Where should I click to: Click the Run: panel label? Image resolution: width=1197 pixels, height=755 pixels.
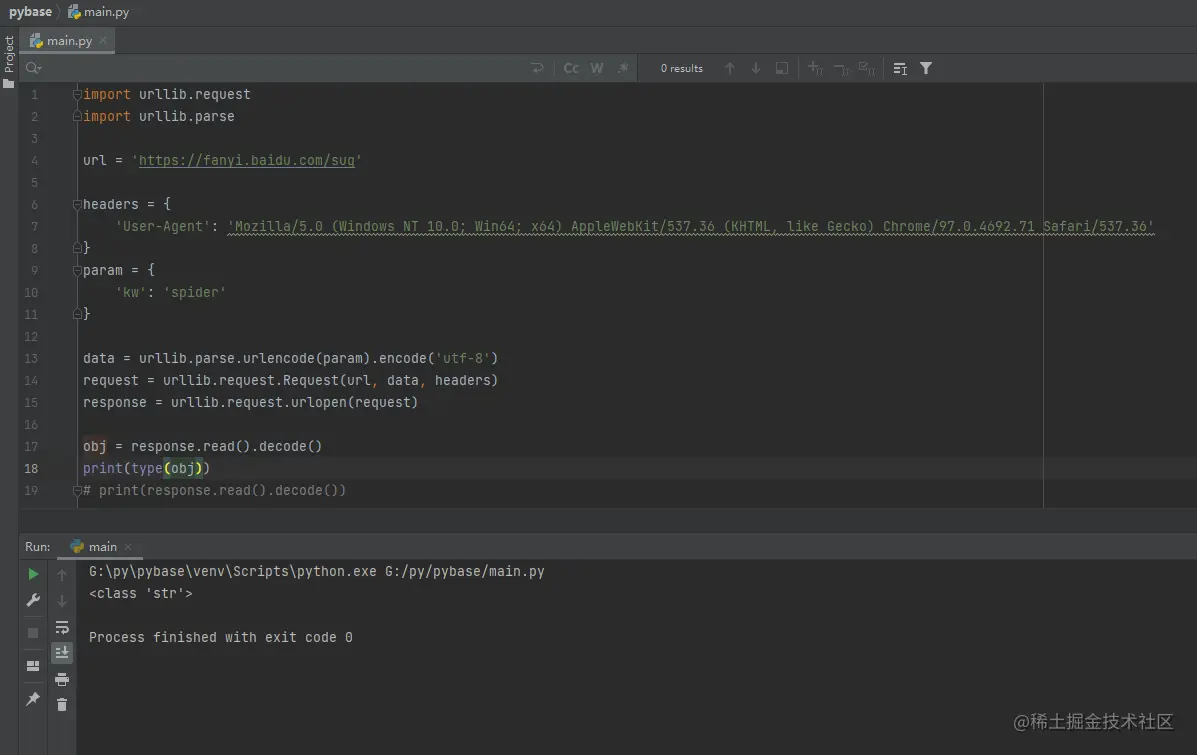point(37,547)
